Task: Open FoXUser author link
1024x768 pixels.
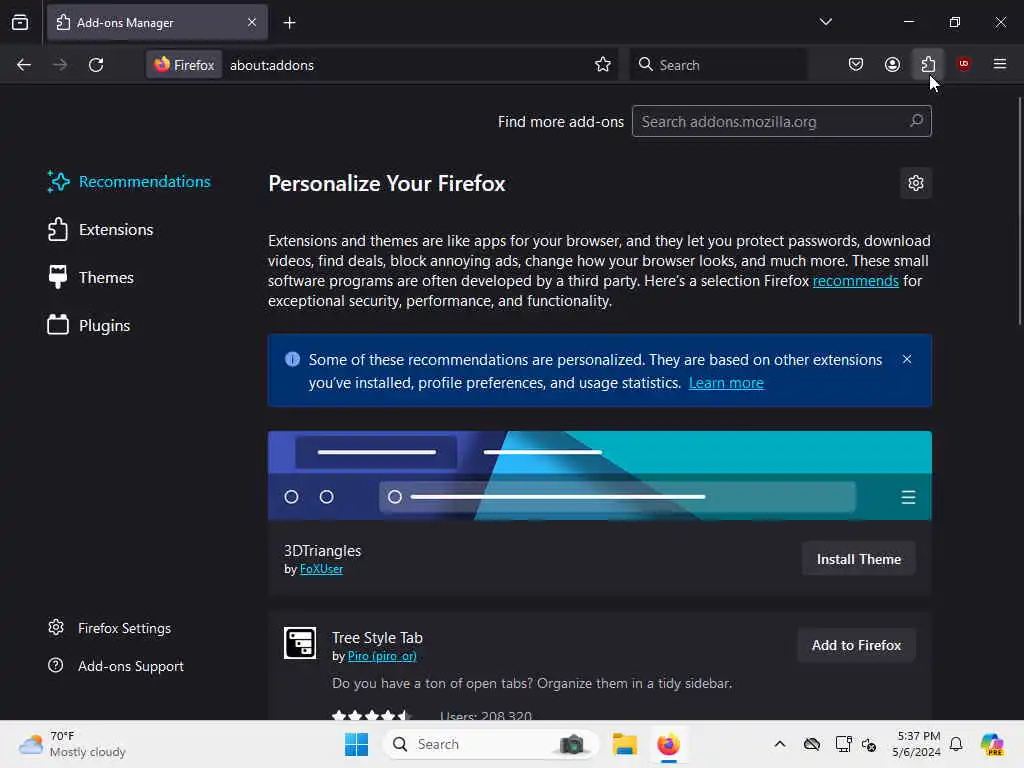Action: point(321,569)
